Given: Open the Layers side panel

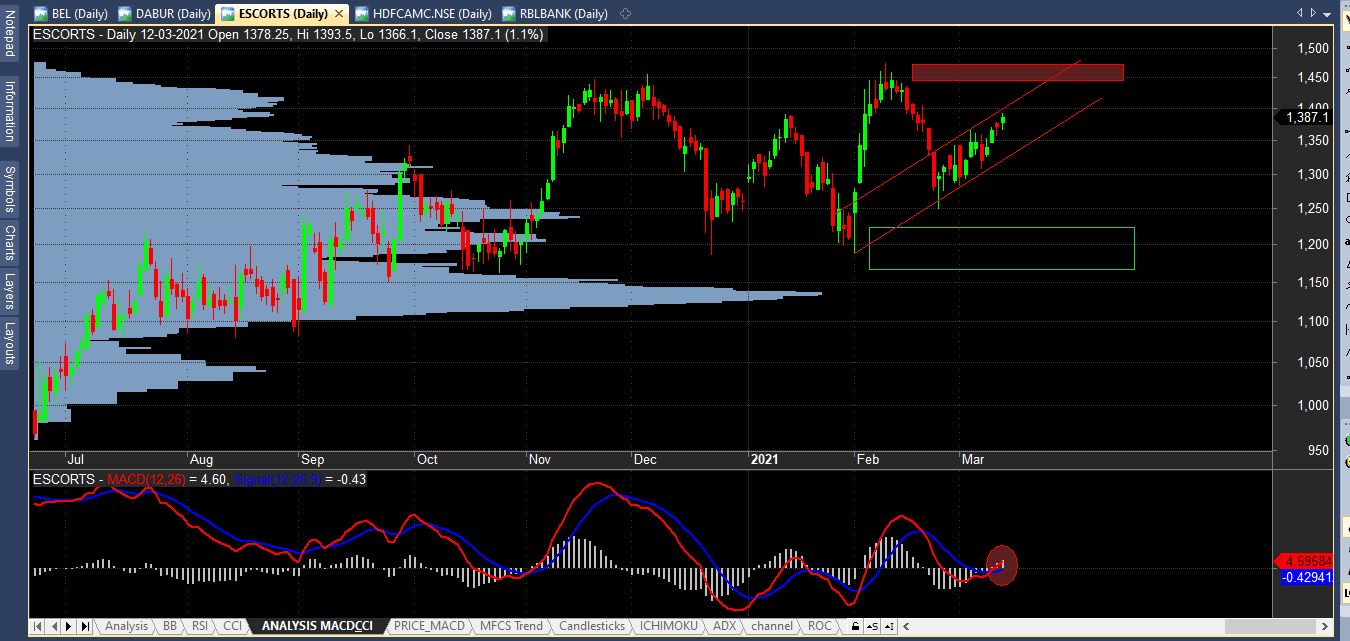Looking at the screenshot, I should [x=10, y=292].
